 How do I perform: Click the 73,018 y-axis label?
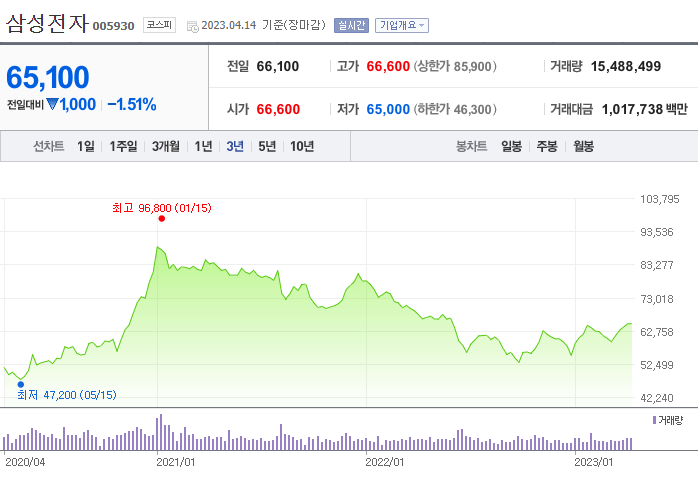click(657, 299)
